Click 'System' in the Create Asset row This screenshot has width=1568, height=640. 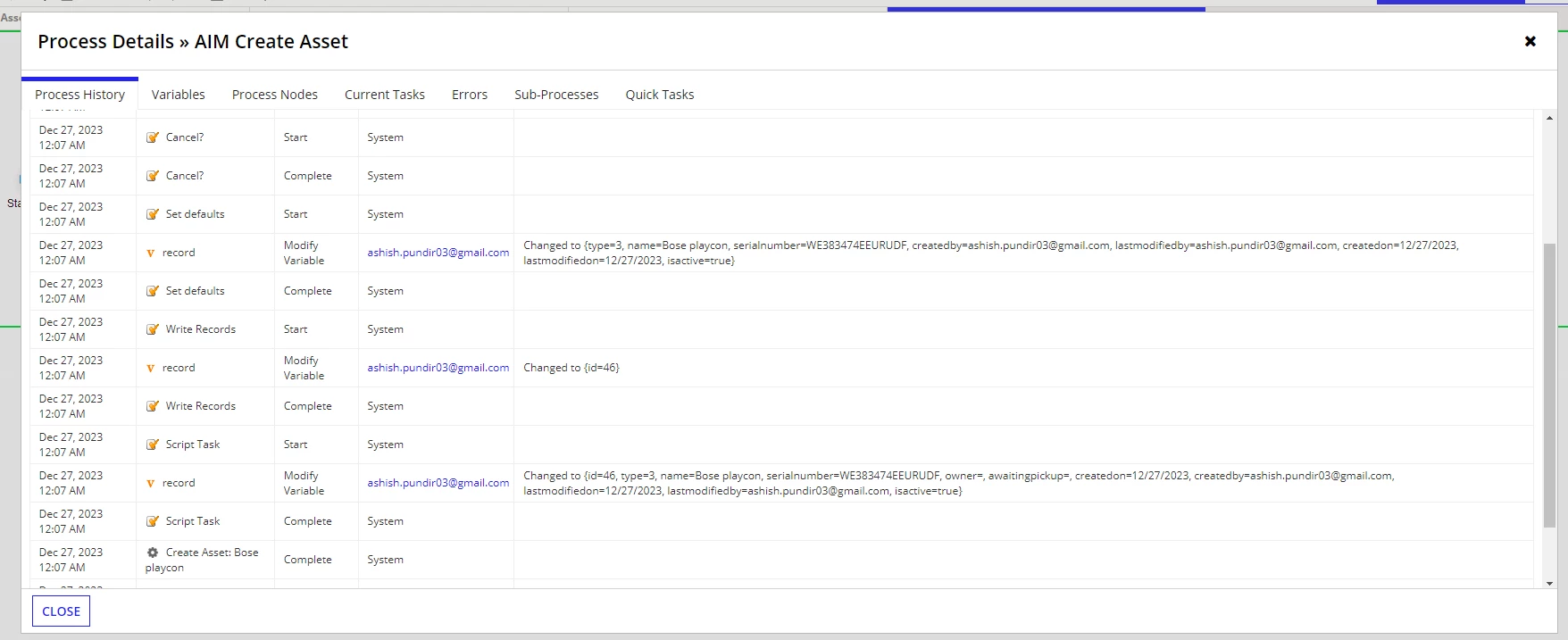coord(386,560)
